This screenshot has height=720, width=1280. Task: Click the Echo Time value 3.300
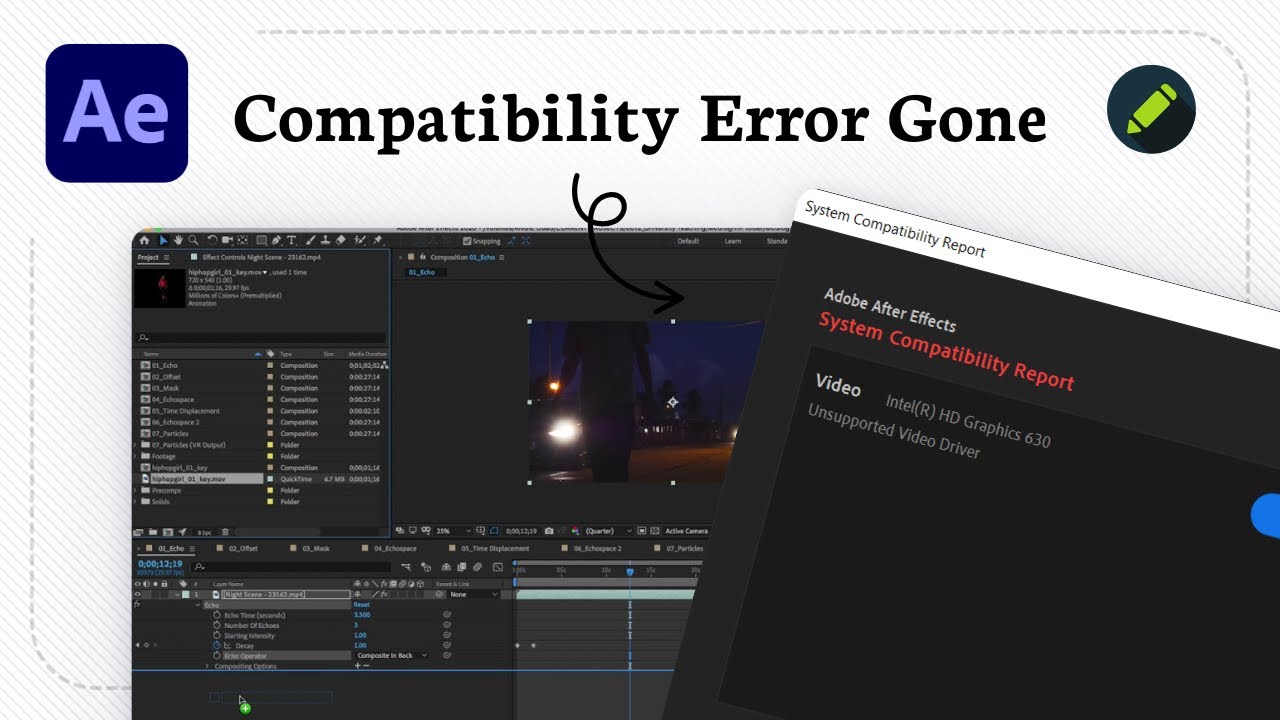click(362, 615)
